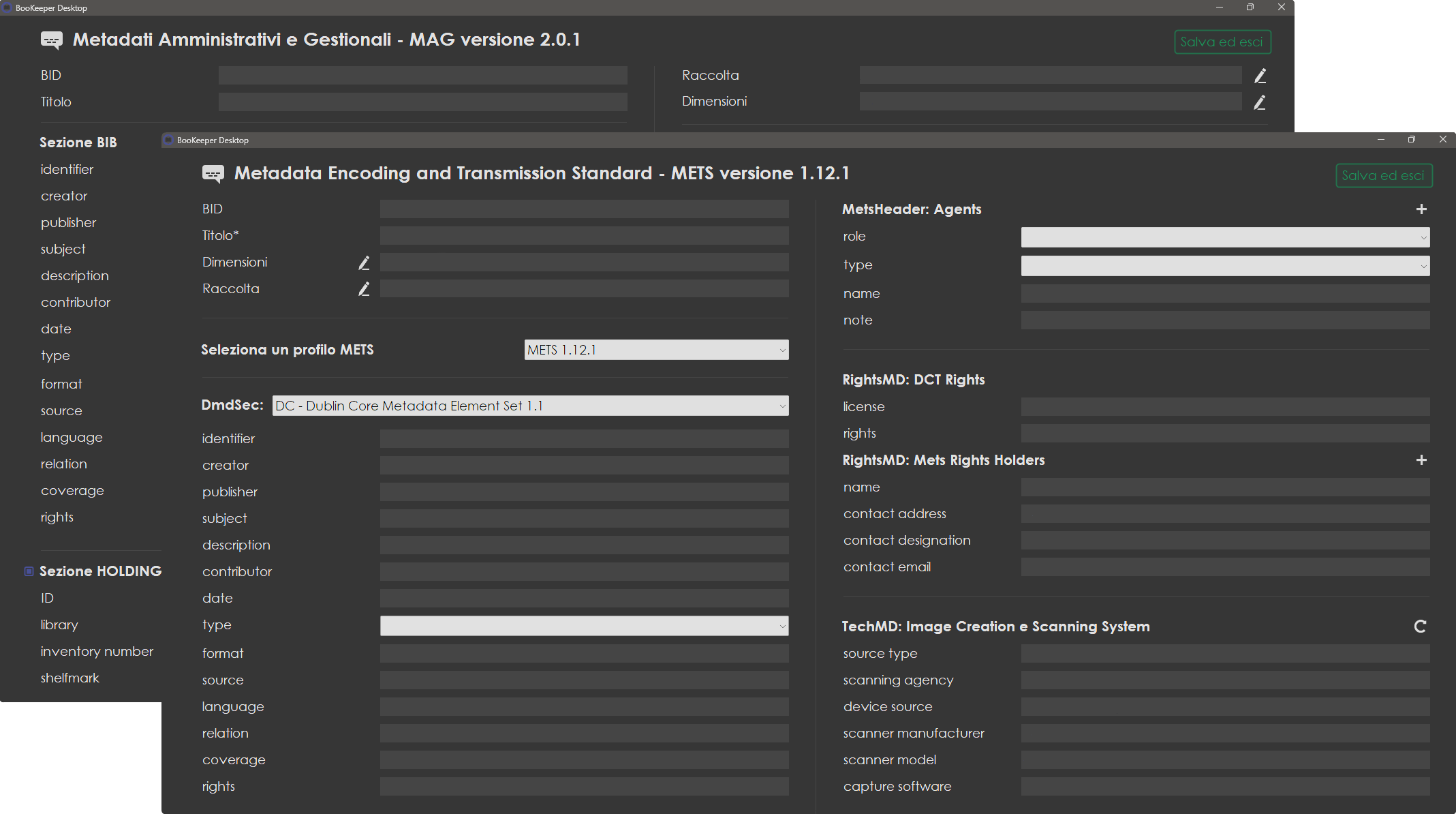
Task: Refresh the TechMD Image Creation section
Action: pyautogui.click(x=1420, y=627)
